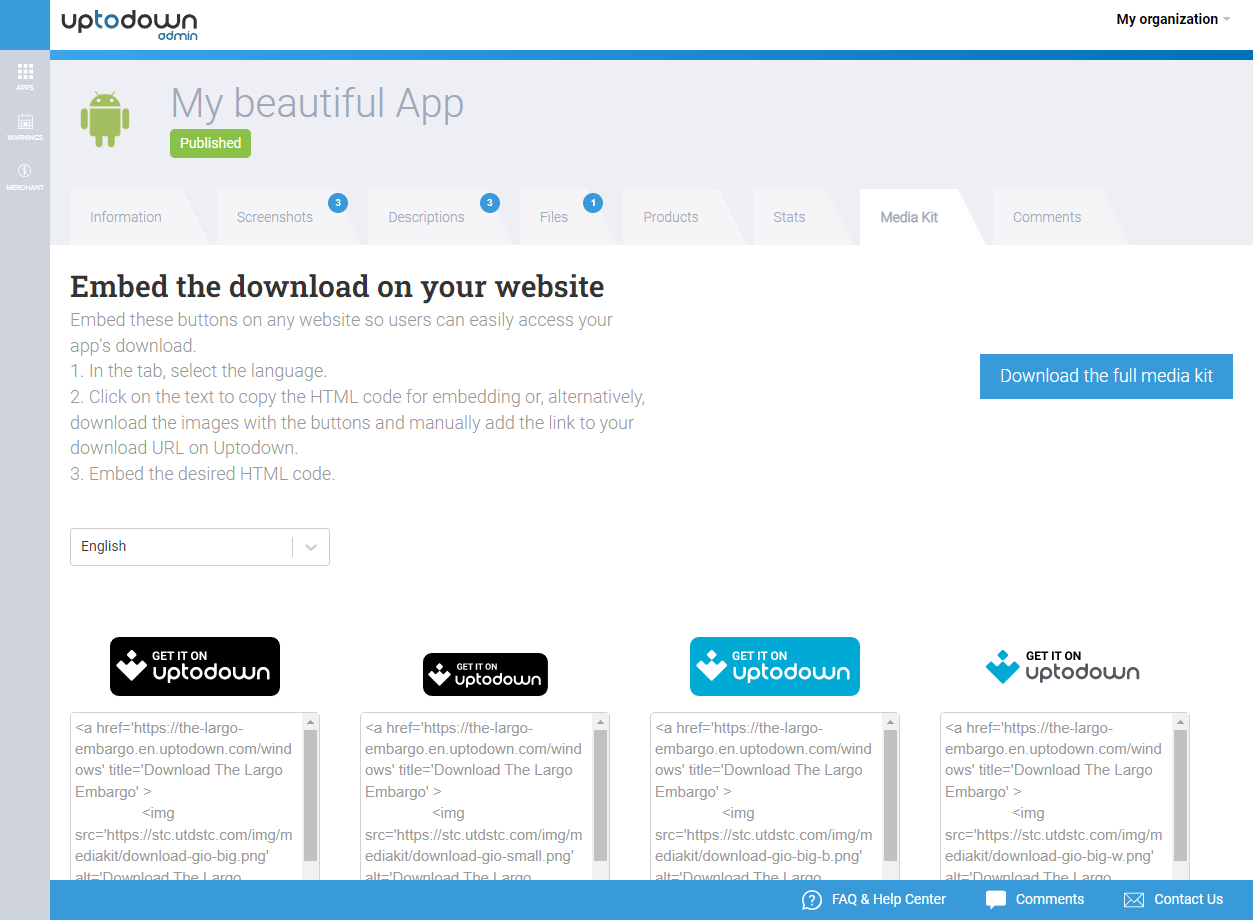Image resolution: width=1253 pixels, height=920 pixels.
Task: Switch to the Files tab
Action: tap(554, 217)
